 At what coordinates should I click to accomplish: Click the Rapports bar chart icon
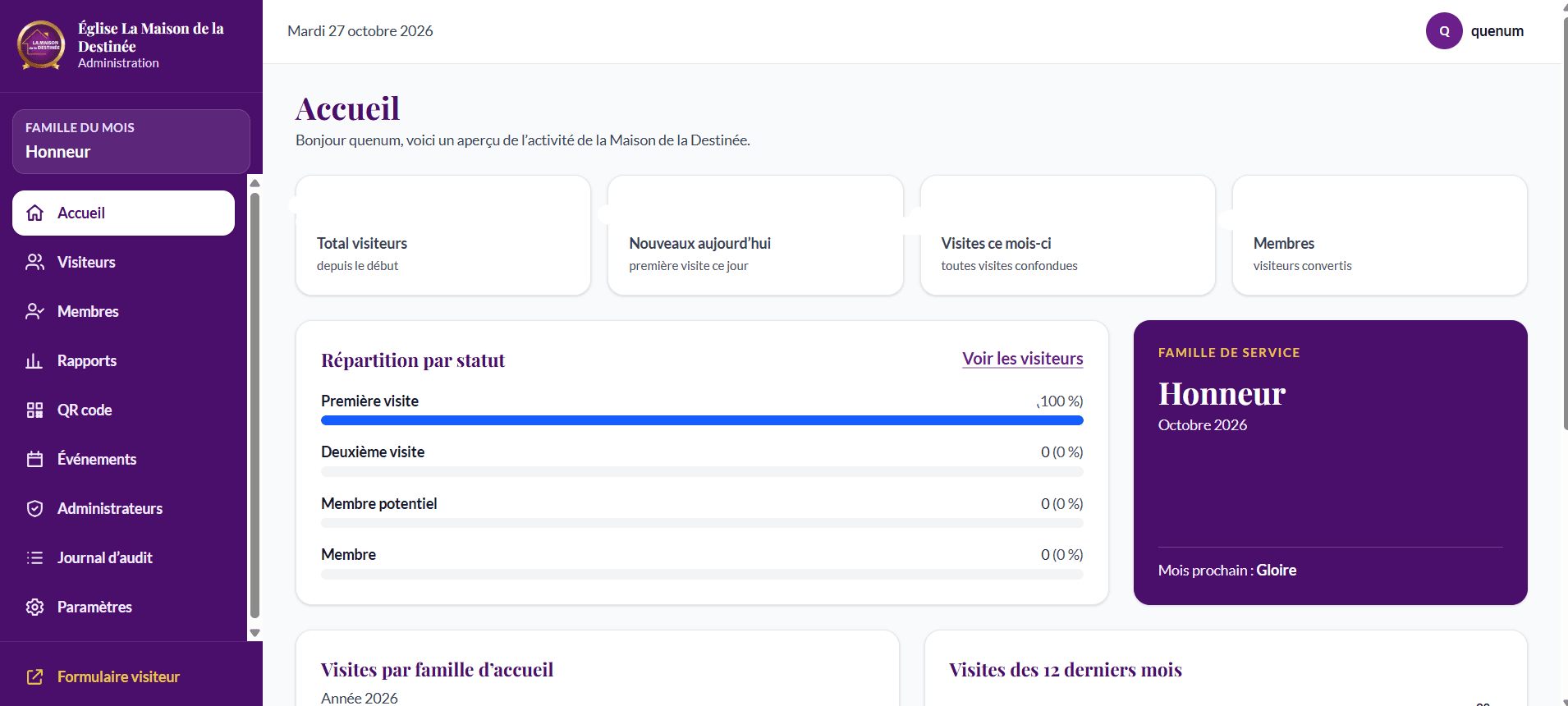coord(34,361)
